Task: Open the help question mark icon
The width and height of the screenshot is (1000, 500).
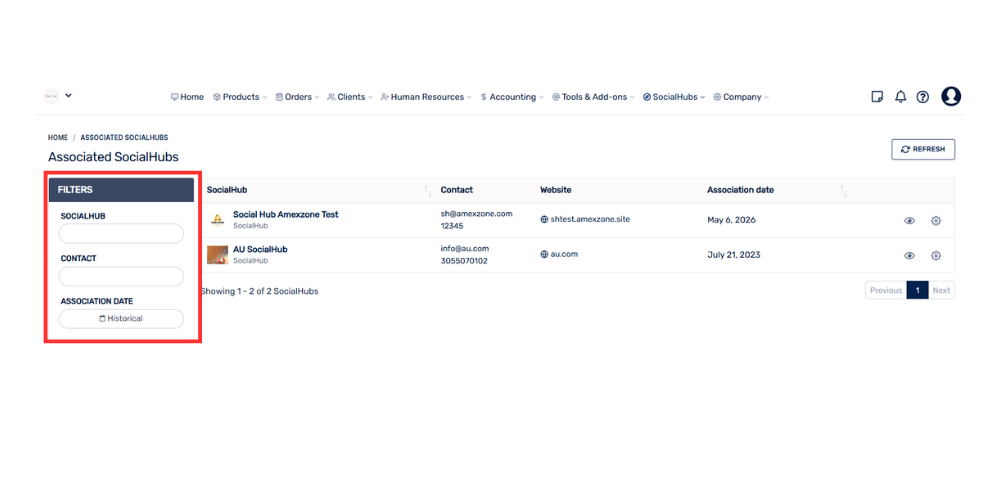Action: click(x=923, y=97)
